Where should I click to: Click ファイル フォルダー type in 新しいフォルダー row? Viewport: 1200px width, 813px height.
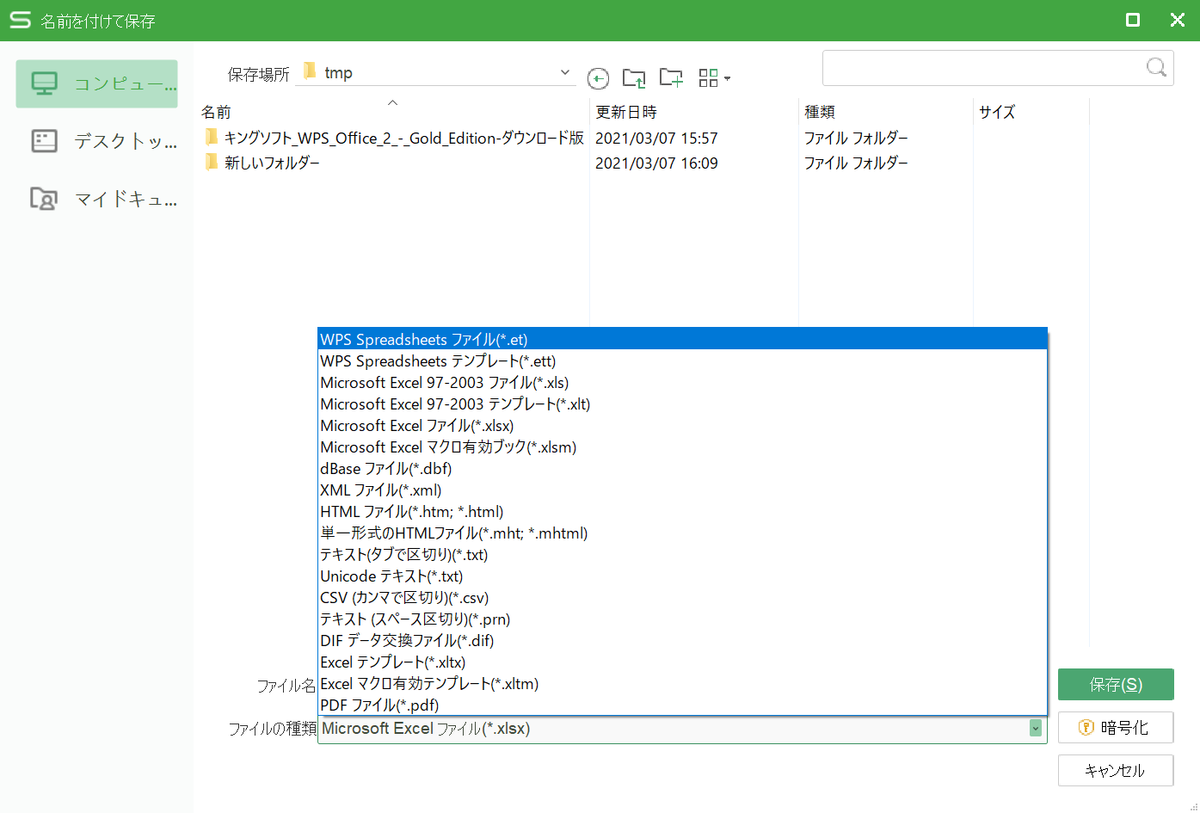coord(856,163)
